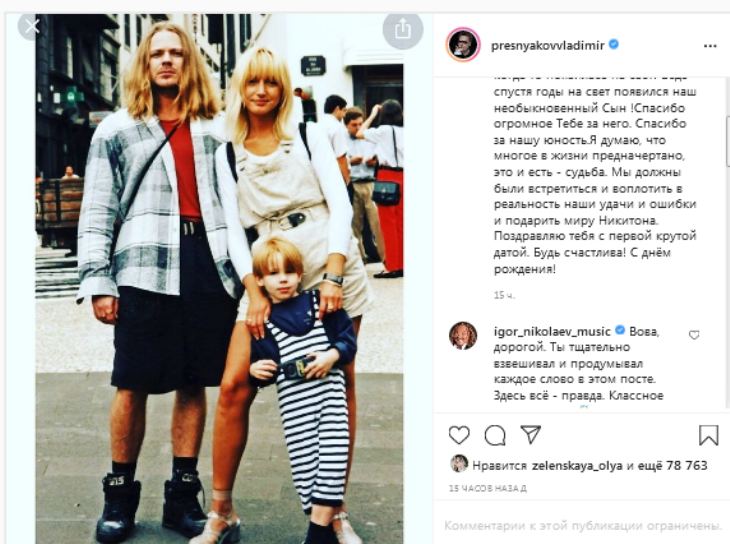Image resolution: width=730 pixels, height=544 pixels.
Task: Open presnyakovvladimir profile avatar
Action: click(x=463, y=45)
